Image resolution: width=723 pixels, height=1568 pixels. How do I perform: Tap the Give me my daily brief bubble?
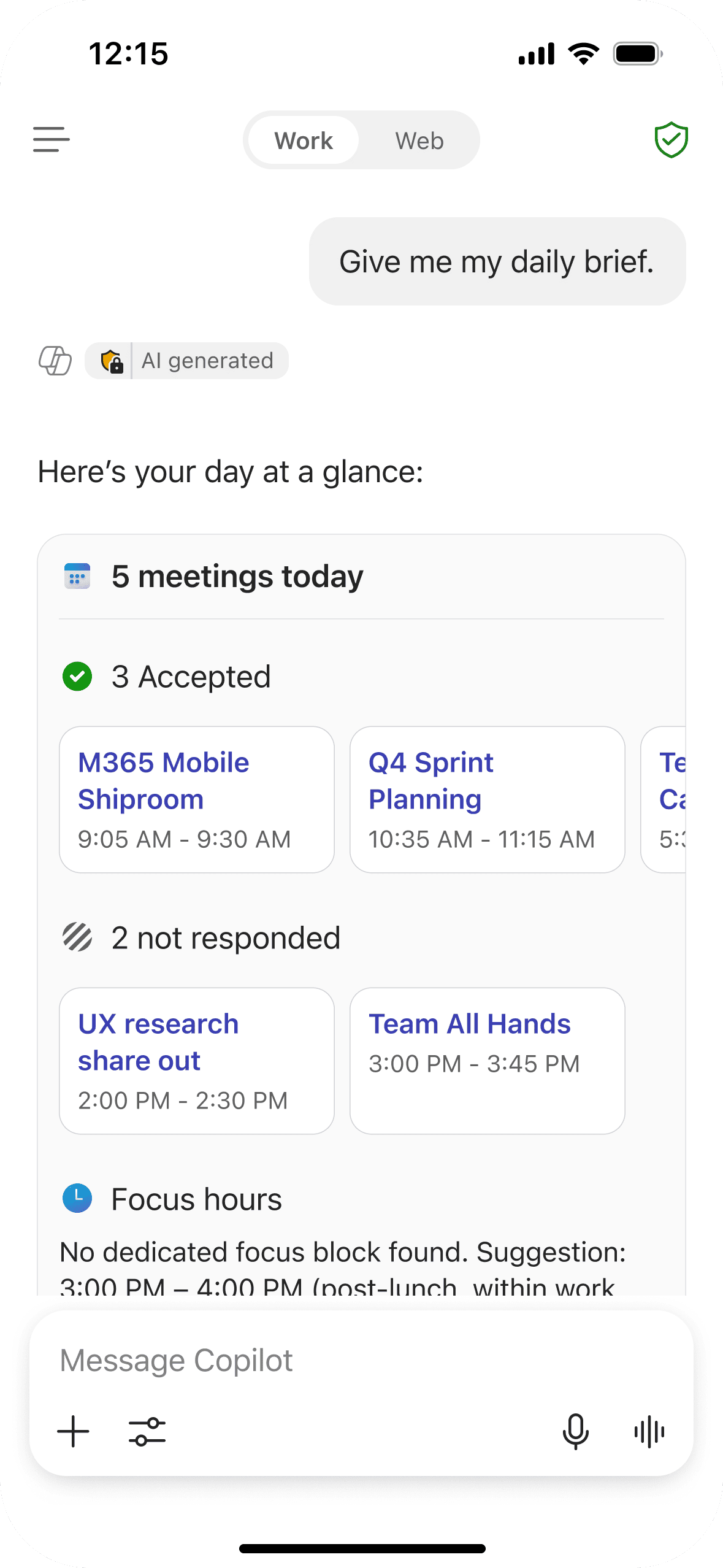497,261
